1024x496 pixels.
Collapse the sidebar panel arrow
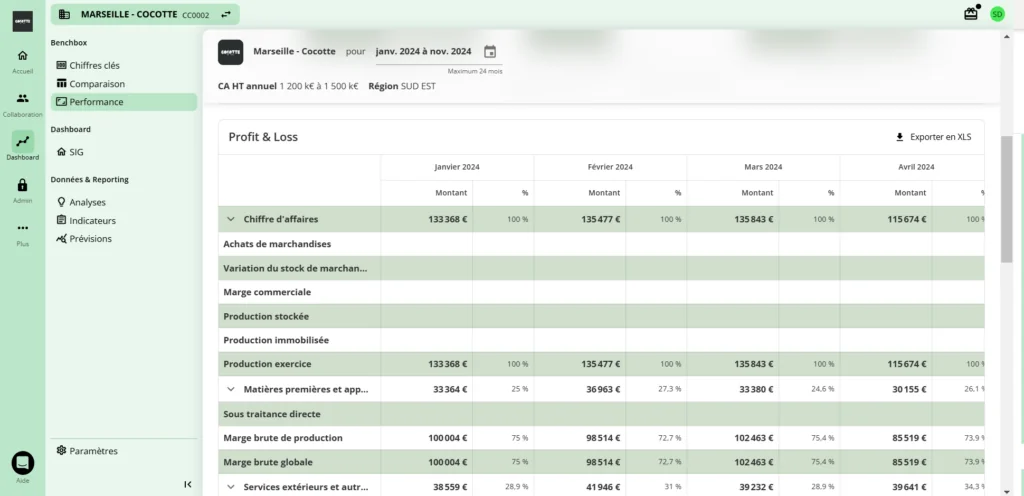coord(188,484)
